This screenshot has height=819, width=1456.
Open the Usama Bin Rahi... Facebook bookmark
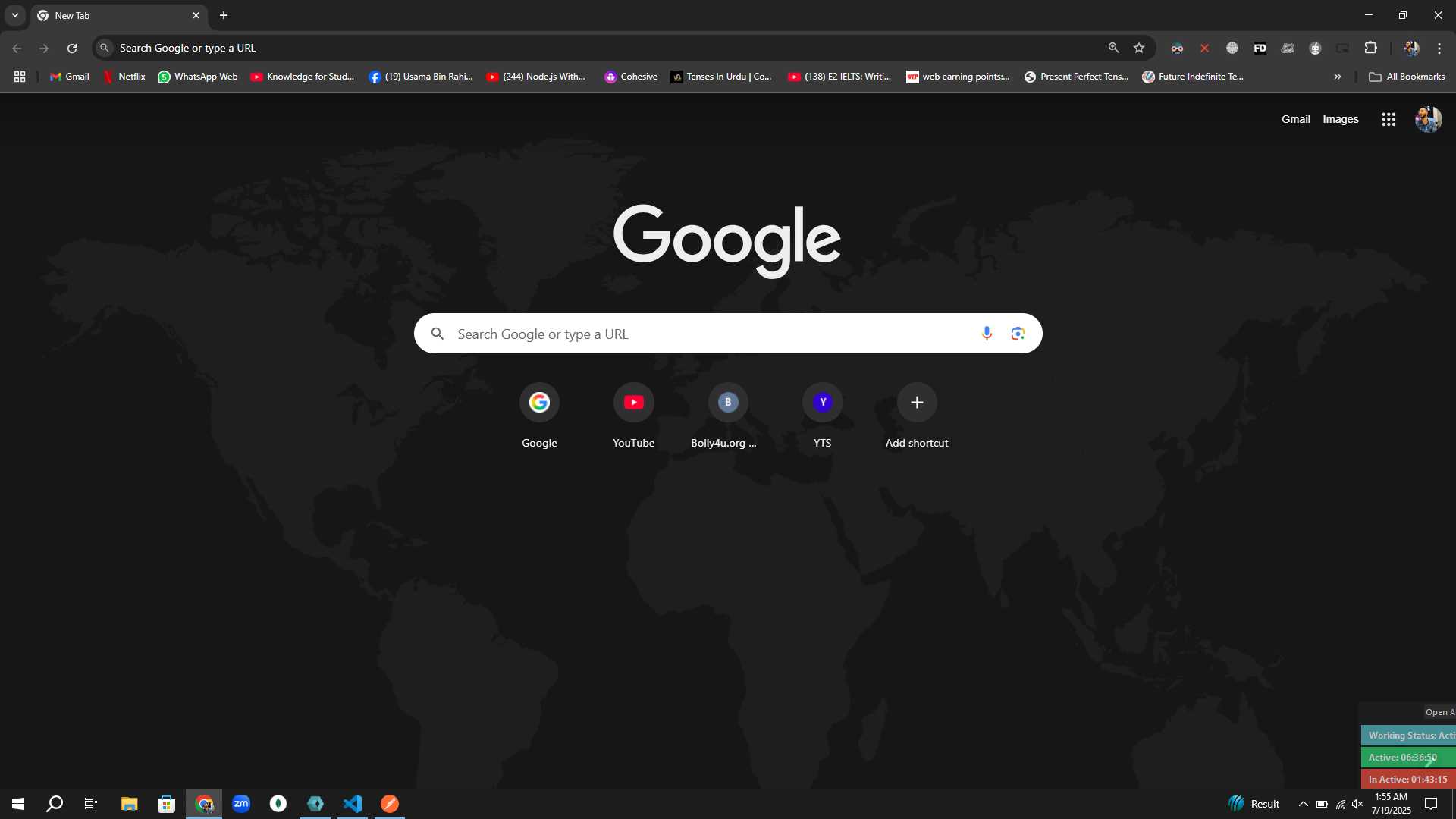point(421,77)
